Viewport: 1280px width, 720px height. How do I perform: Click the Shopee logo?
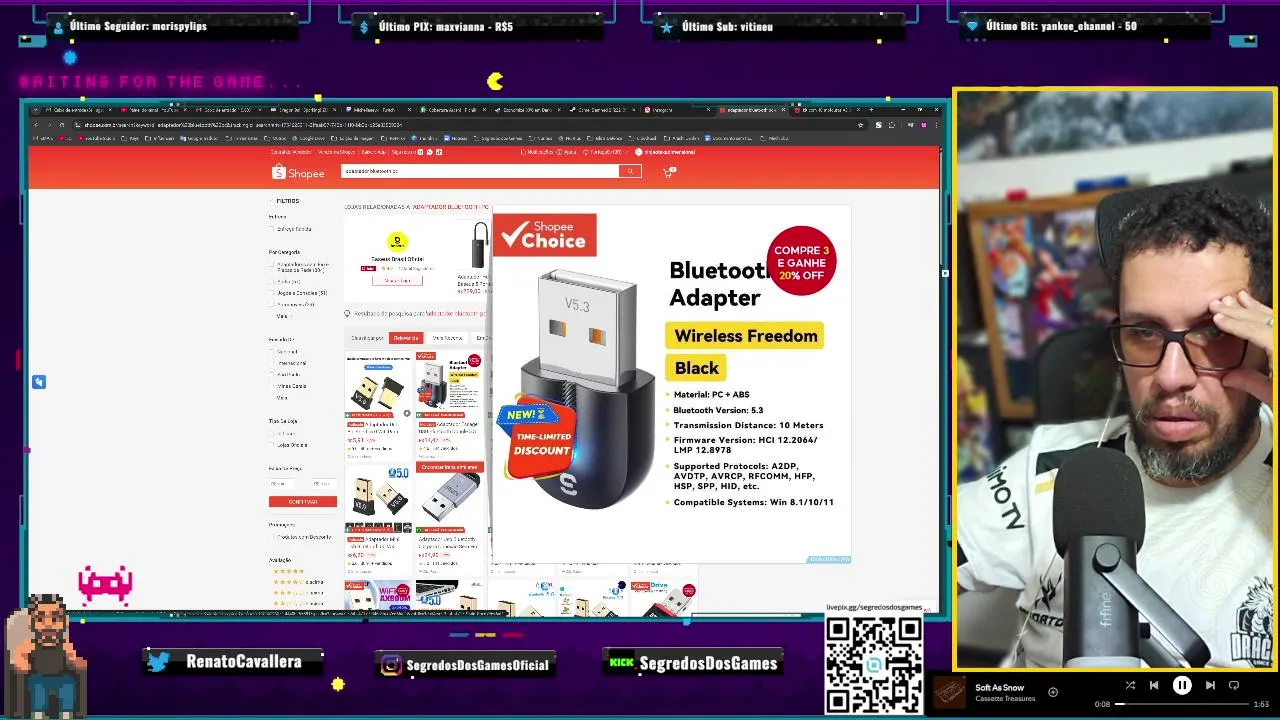point(298,173)
